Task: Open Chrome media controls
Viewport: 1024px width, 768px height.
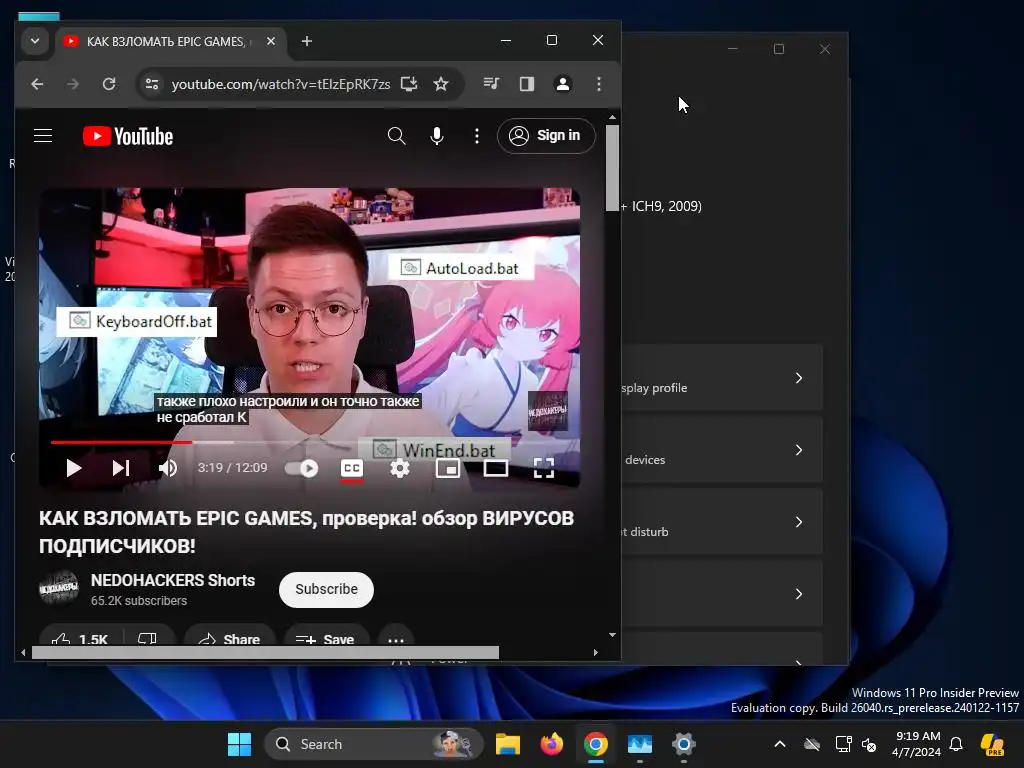Action: pos(491,84)
